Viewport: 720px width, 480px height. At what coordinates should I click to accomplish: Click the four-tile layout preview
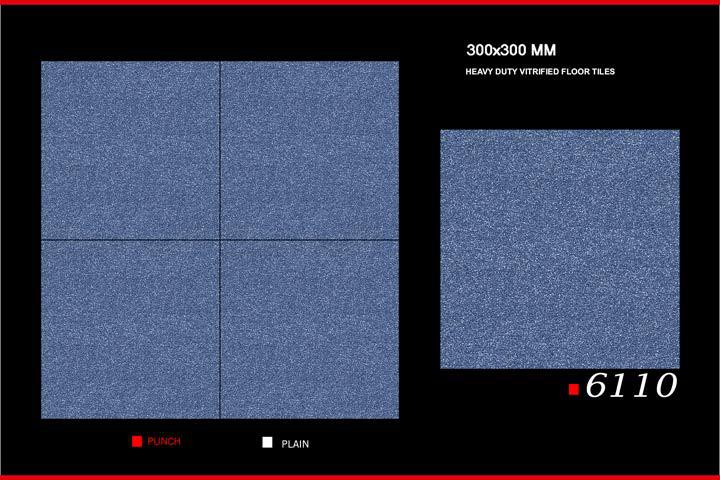coord(220,240)
